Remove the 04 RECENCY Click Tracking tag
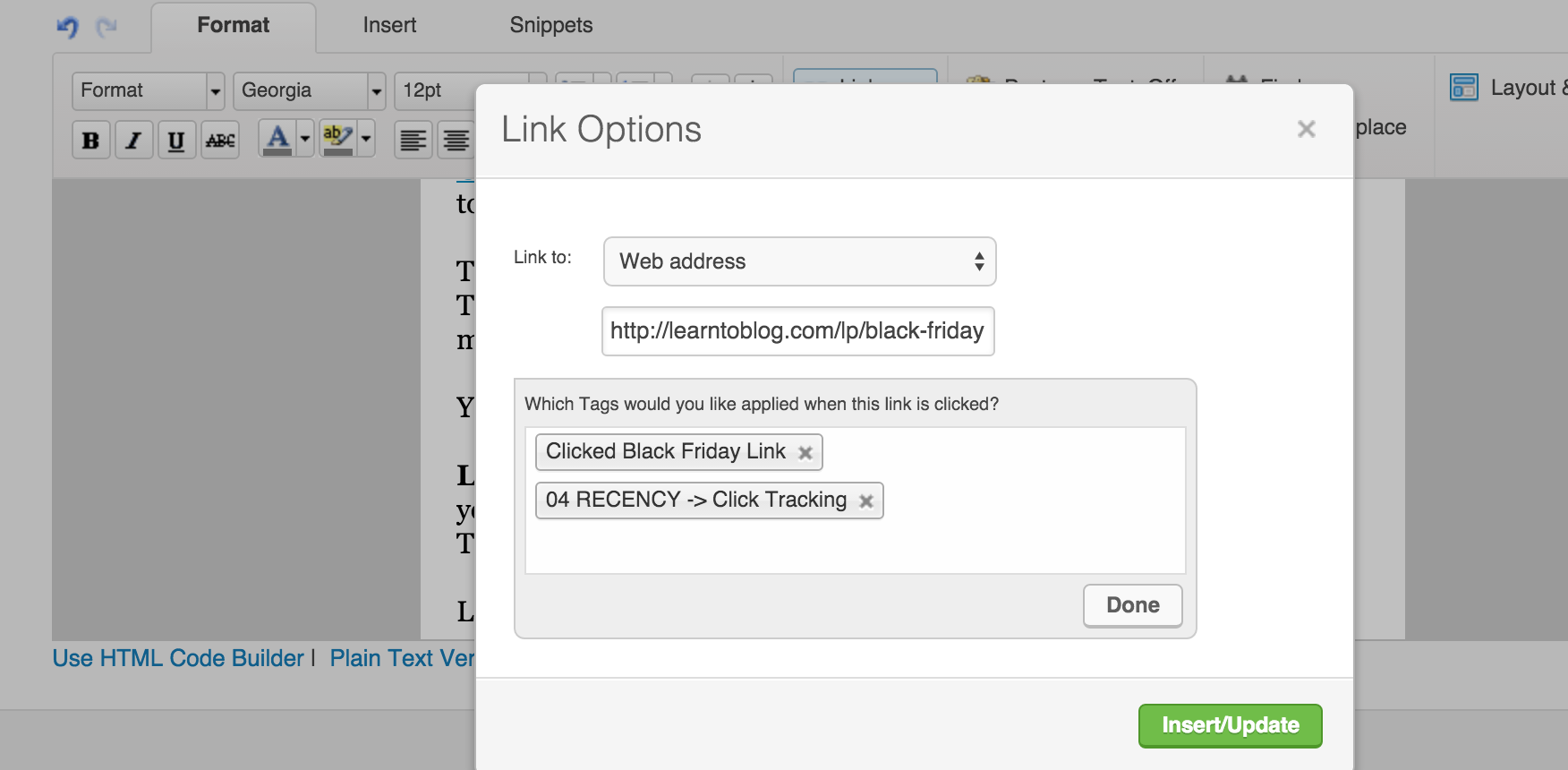The width and height of the screenshot is (1568, 770). (x=866, y=500)
